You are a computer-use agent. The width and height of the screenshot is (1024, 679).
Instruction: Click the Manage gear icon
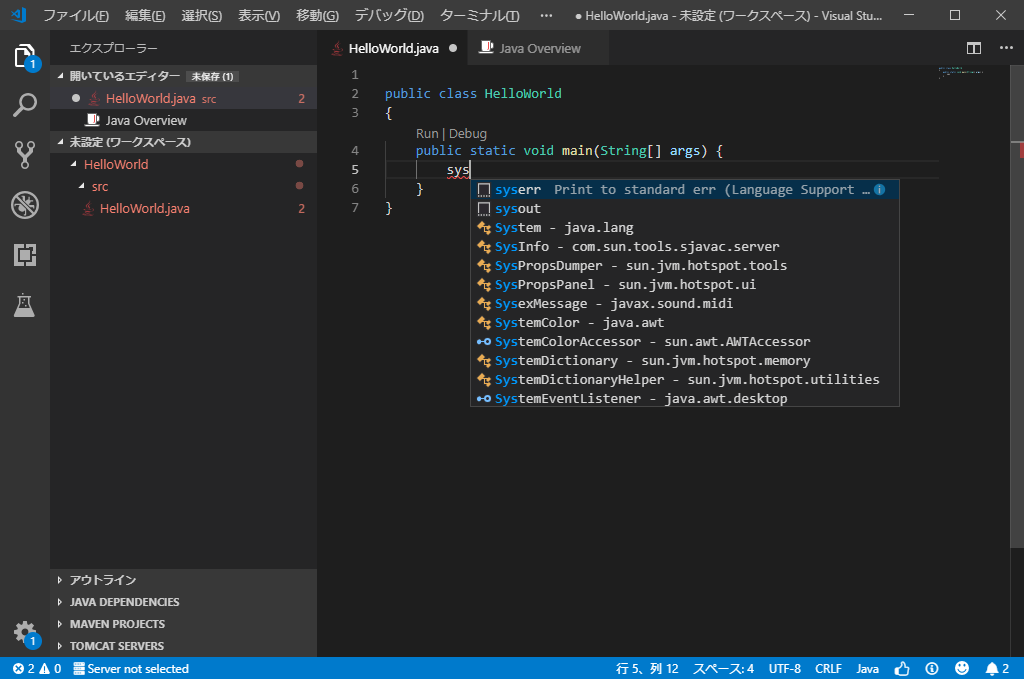click(24, 632)
